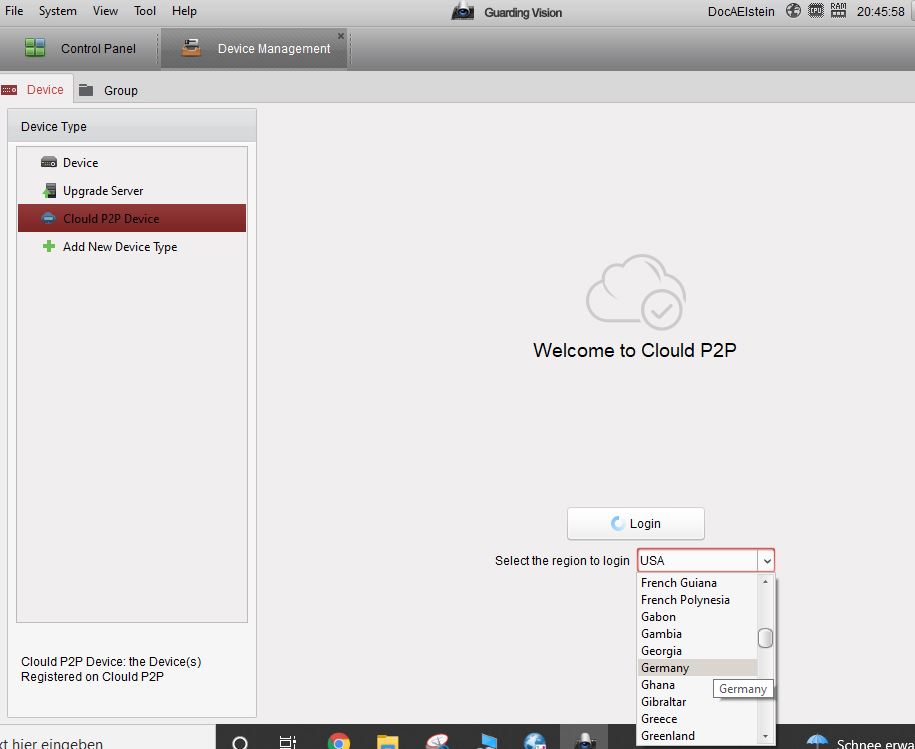Screen dimensions: 915x749
Task: Select Gibraltar from region list
Action: click(x=676, y=702)
